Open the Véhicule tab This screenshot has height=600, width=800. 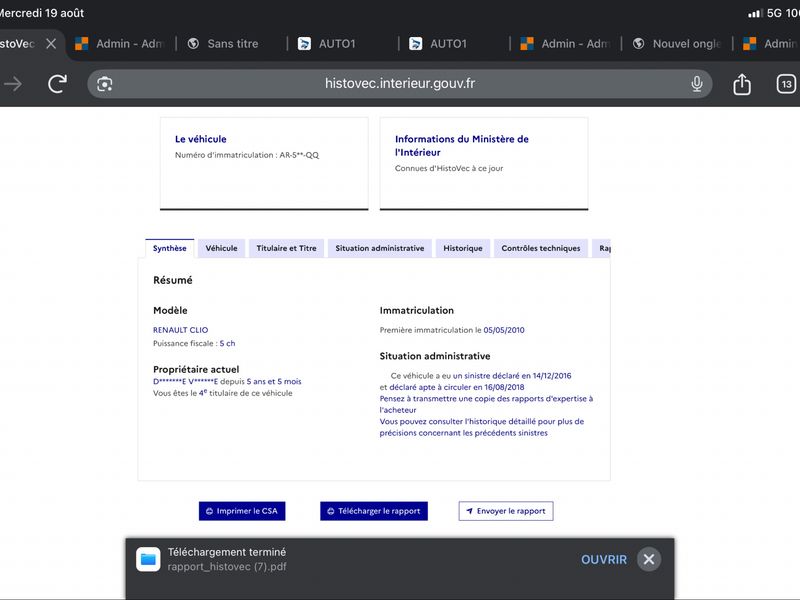click(221, 248)
